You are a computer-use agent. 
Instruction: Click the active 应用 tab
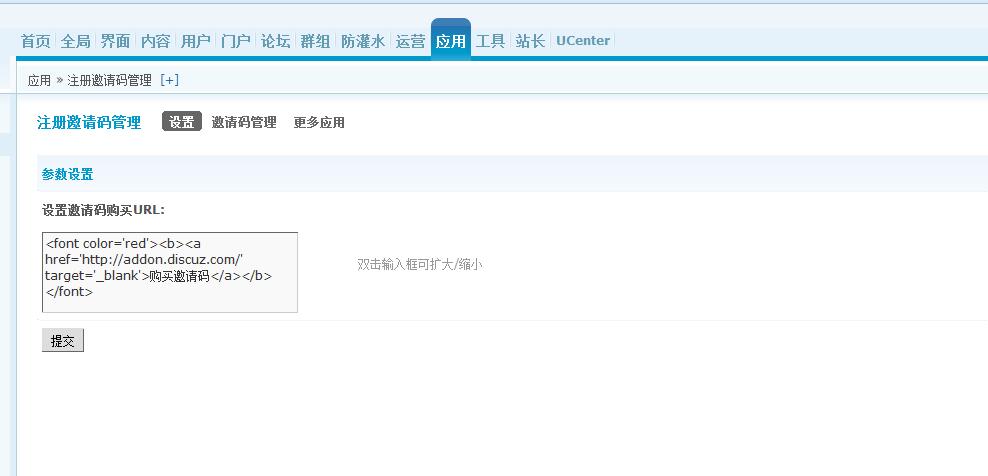(450, 41)
